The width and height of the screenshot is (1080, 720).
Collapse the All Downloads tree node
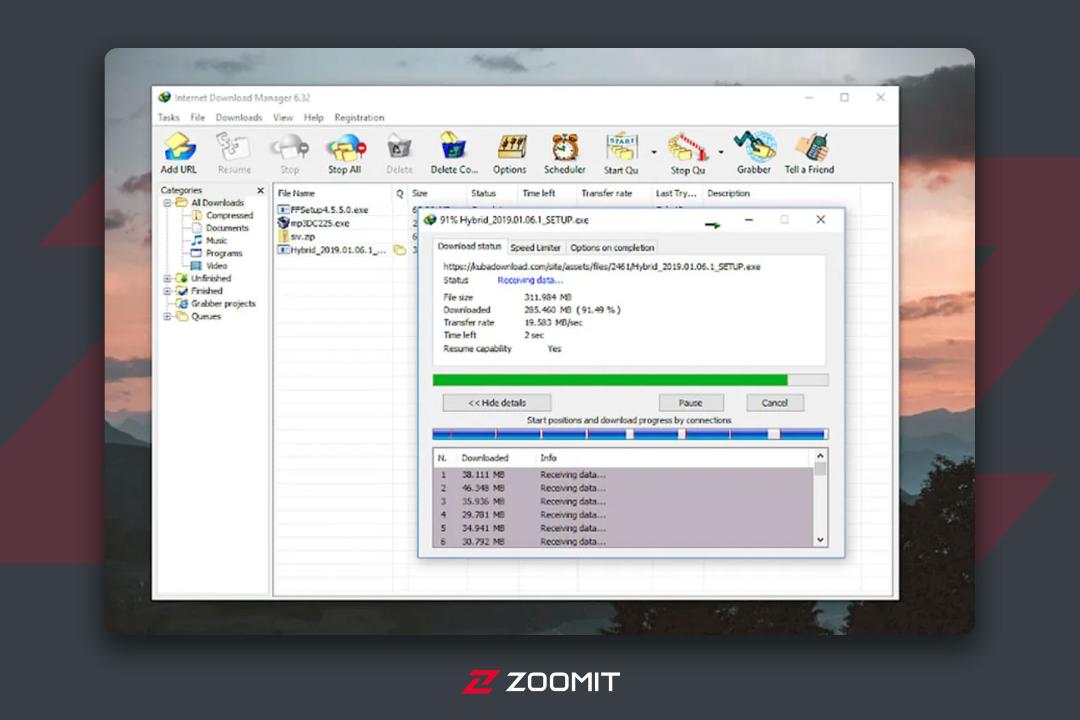tap(167, 203)
